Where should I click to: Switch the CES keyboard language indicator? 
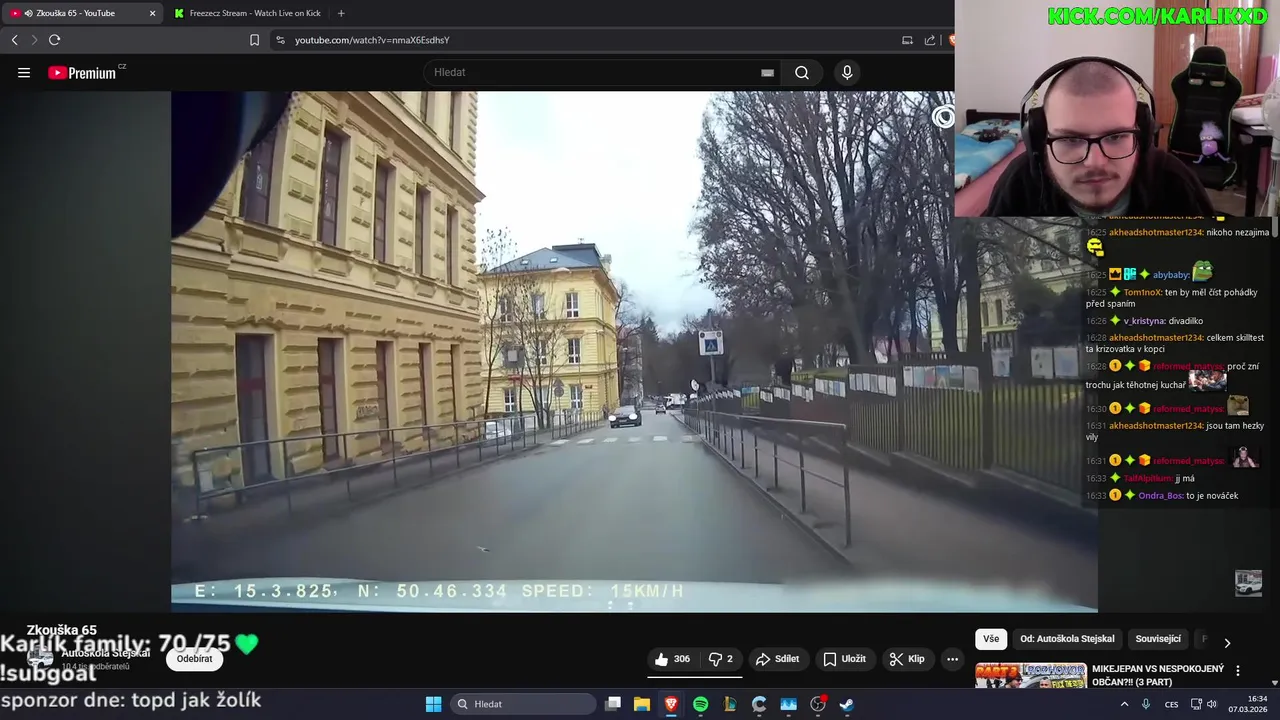point(1172,704)
